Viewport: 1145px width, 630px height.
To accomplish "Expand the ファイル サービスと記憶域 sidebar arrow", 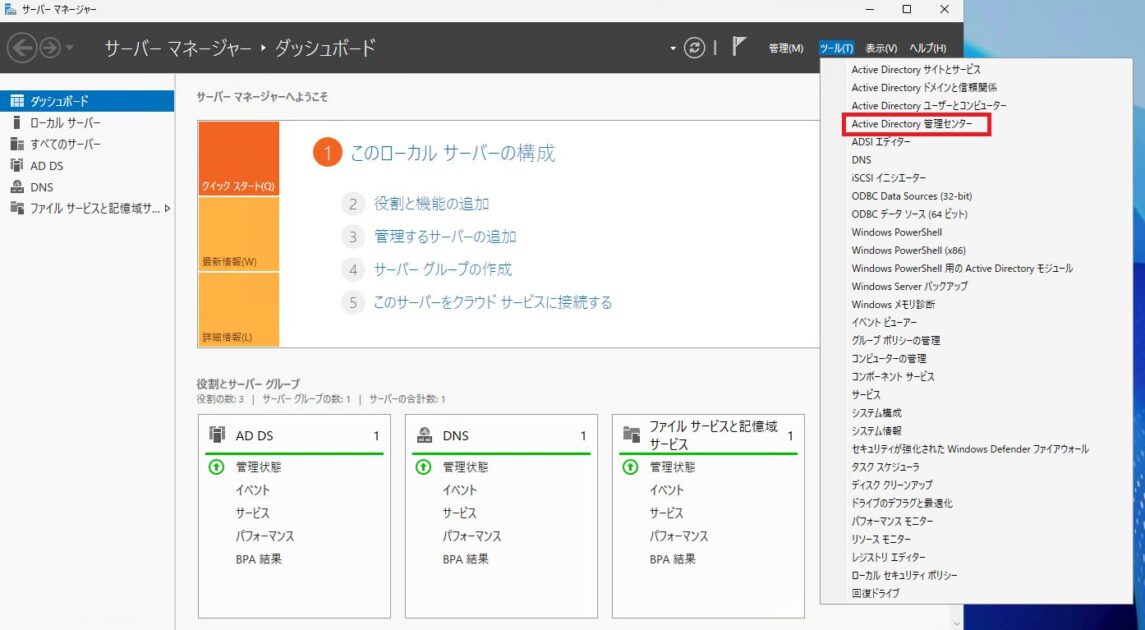I will click(x=167, y=208).
